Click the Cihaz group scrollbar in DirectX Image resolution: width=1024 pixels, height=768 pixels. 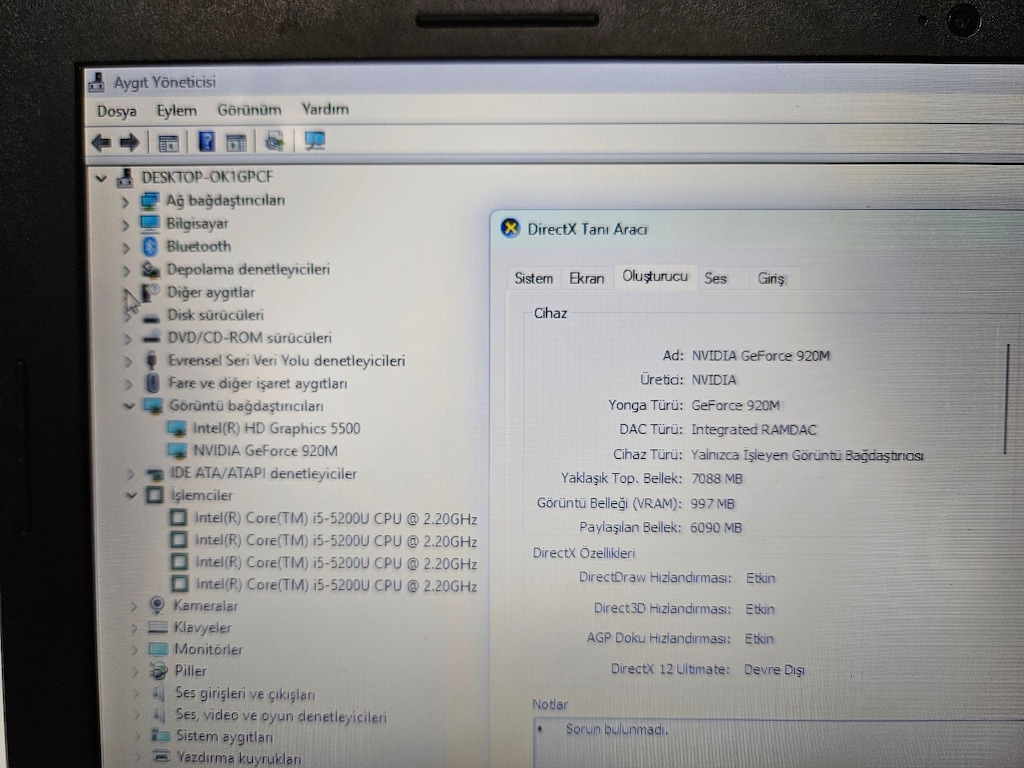coord(1007,400)
